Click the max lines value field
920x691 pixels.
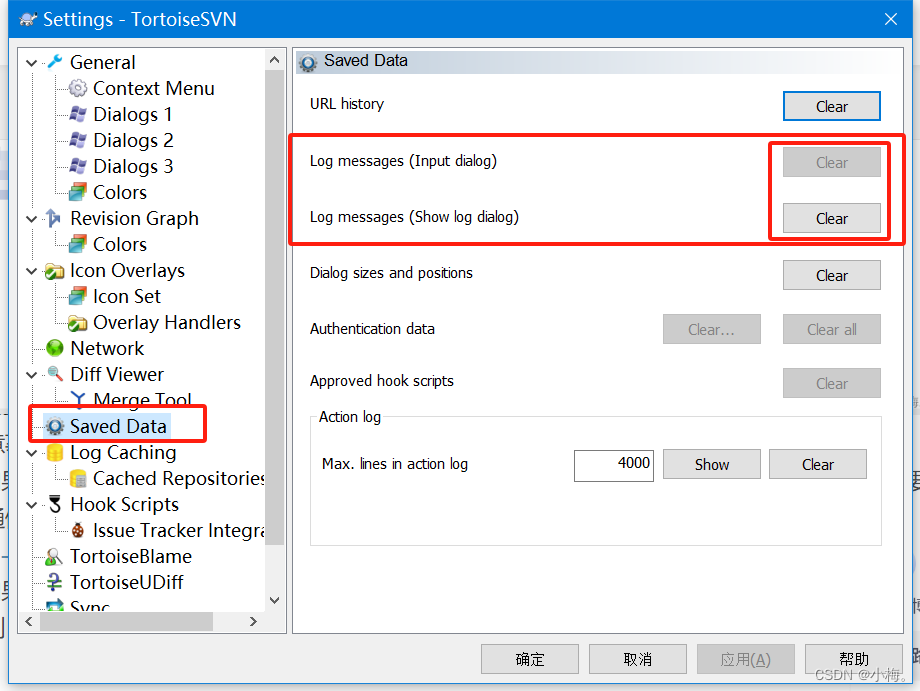click(x=613, y=464)
